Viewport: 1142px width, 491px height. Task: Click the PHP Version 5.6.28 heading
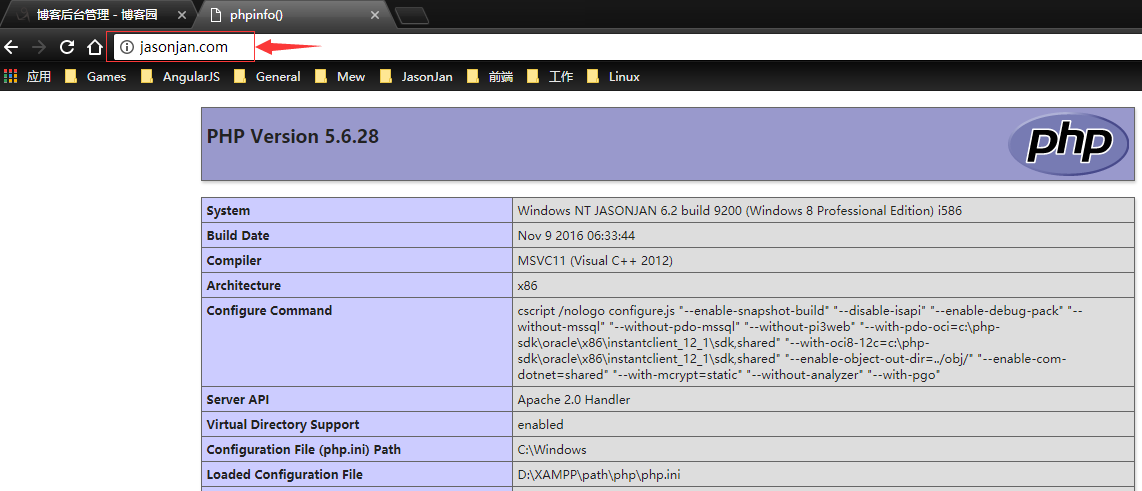point(293,137)
